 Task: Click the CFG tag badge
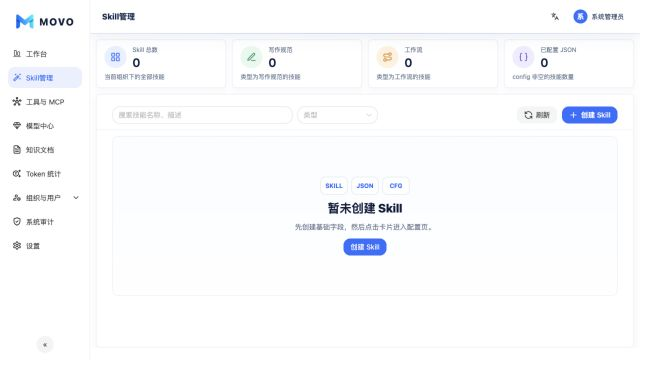[x=396, y=186]
